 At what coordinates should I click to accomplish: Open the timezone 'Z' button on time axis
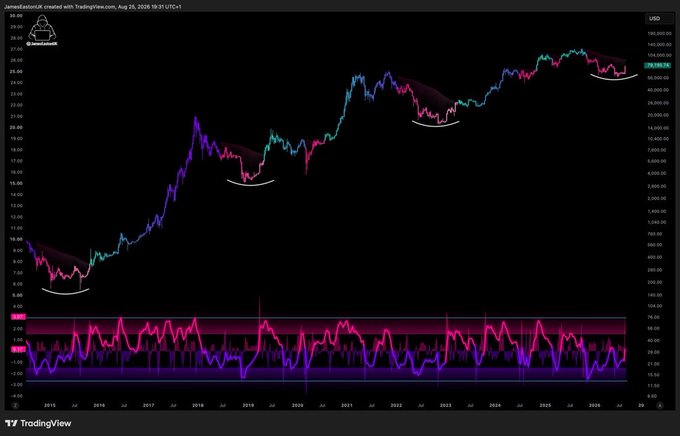(x=16, y=405)
